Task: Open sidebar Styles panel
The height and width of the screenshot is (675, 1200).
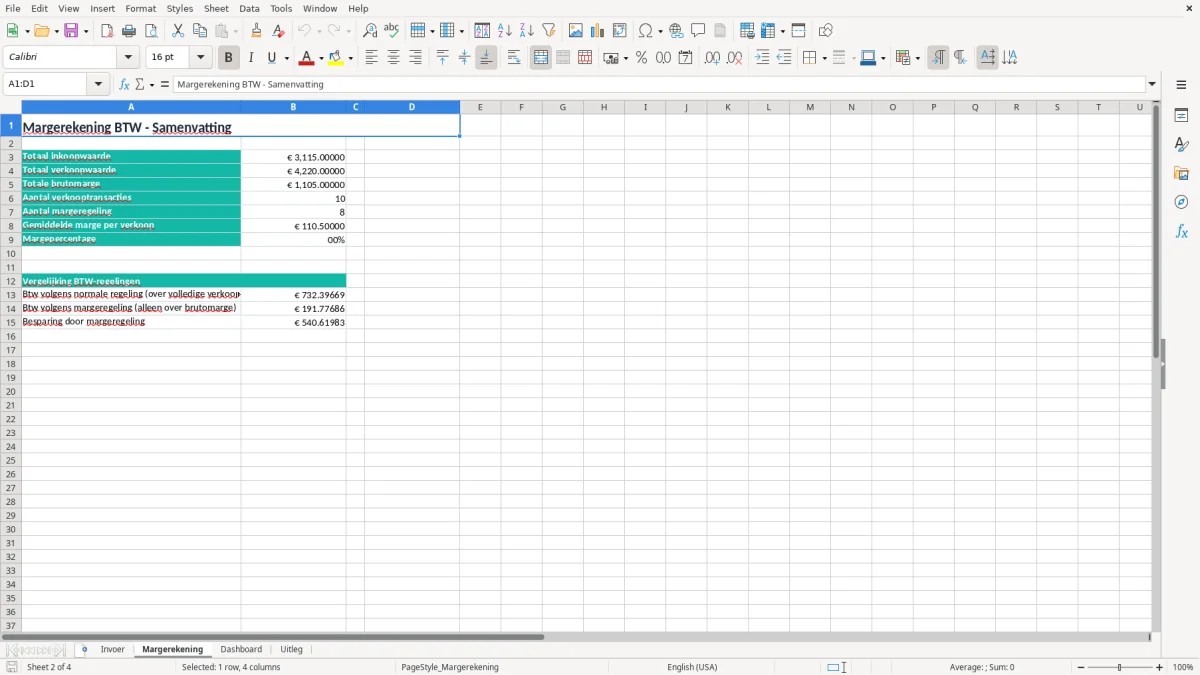Action: click(1181, 145)
